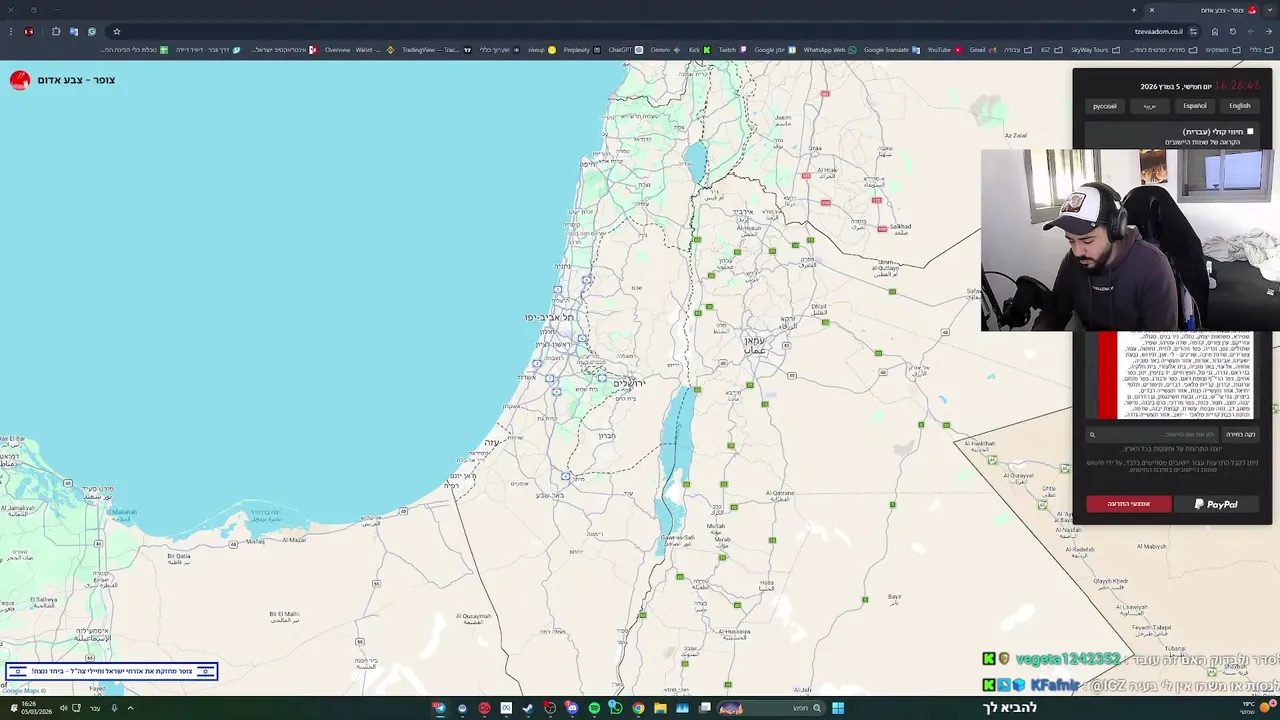The width and height of the screenshot is (1280, 720).
Task: Open the Google Translate bookmark
Action: coord(892,49)
